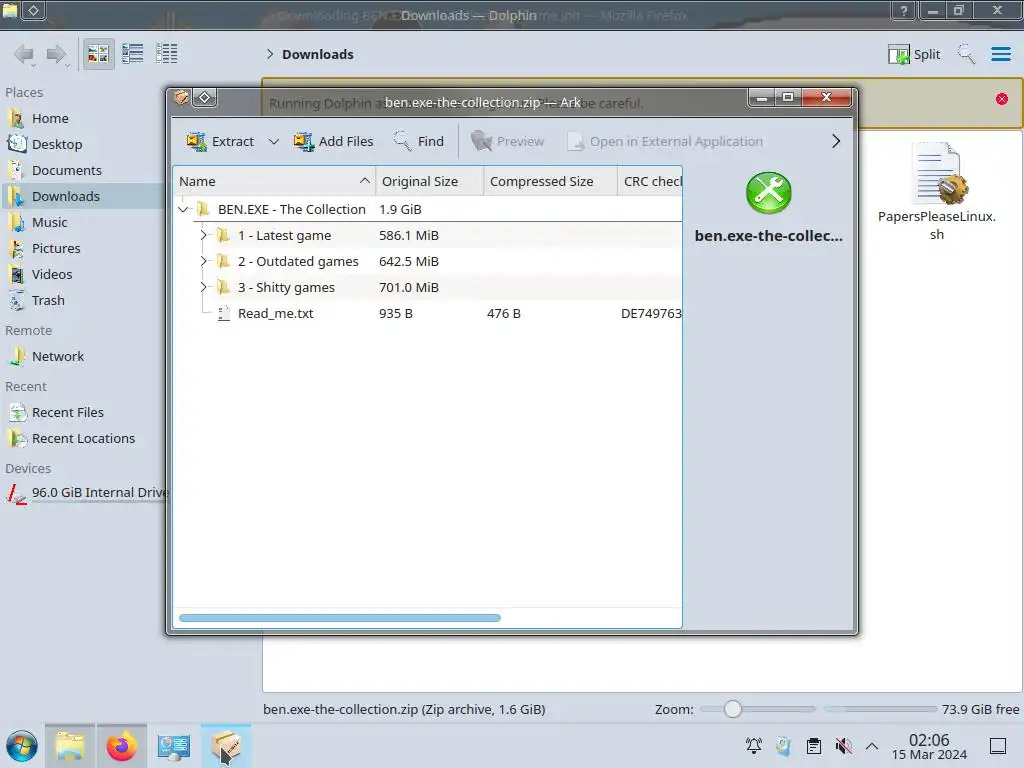Select the PapersPleaseLinux.sh file
Screen dimensions: 1024x768
pos(937,191)
